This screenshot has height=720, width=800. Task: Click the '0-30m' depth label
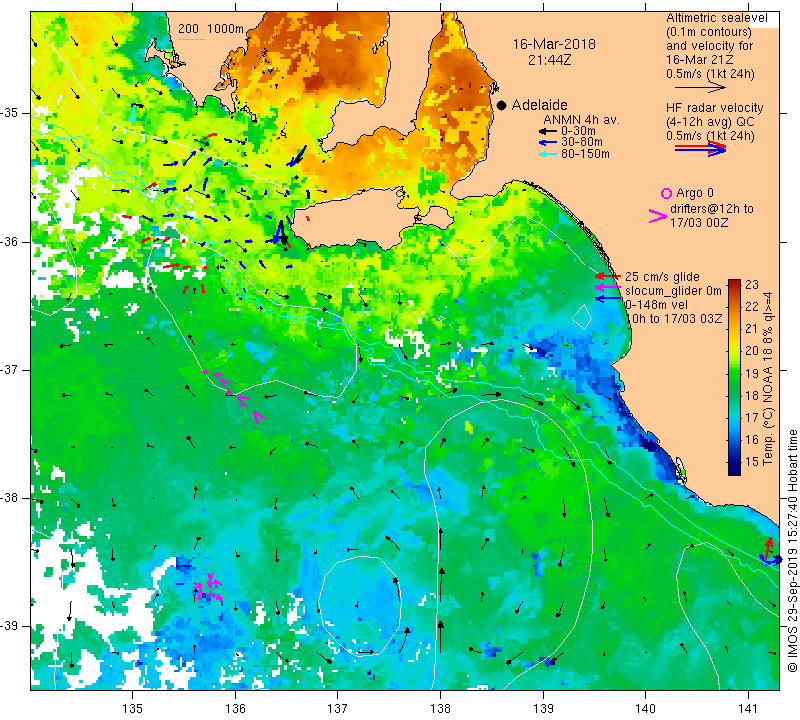[578, 131]
